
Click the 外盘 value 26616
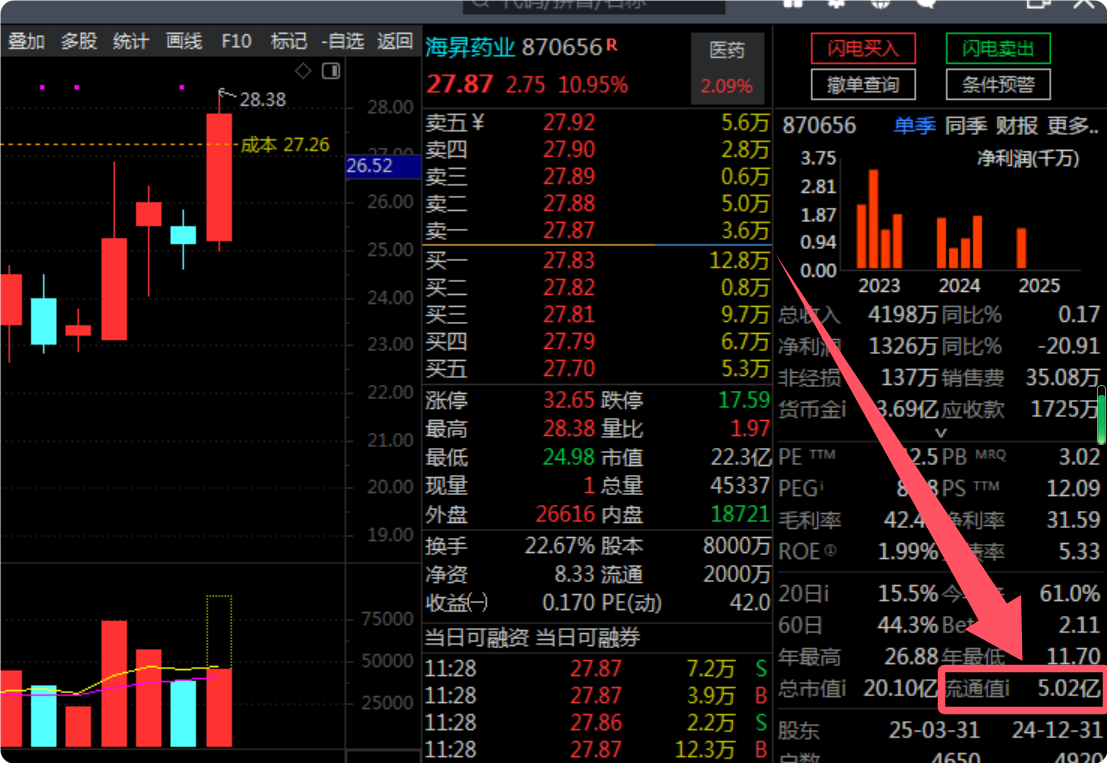tap(565, 514)
